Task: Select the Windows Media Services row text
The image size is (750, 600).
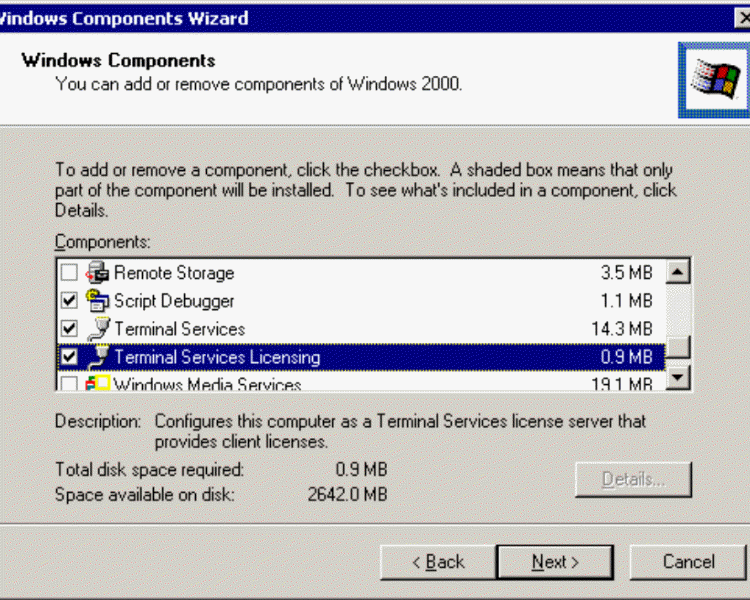Action: click(207, 384)
